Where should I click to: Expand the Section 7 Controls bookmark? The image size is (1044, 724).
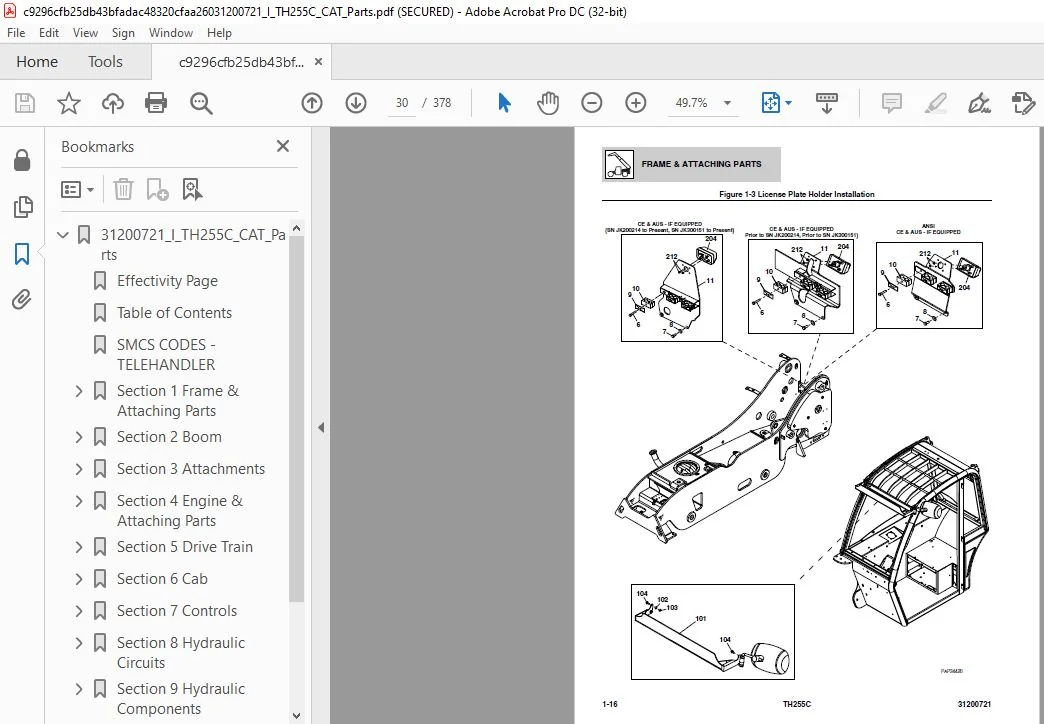[x=79, y=611]
